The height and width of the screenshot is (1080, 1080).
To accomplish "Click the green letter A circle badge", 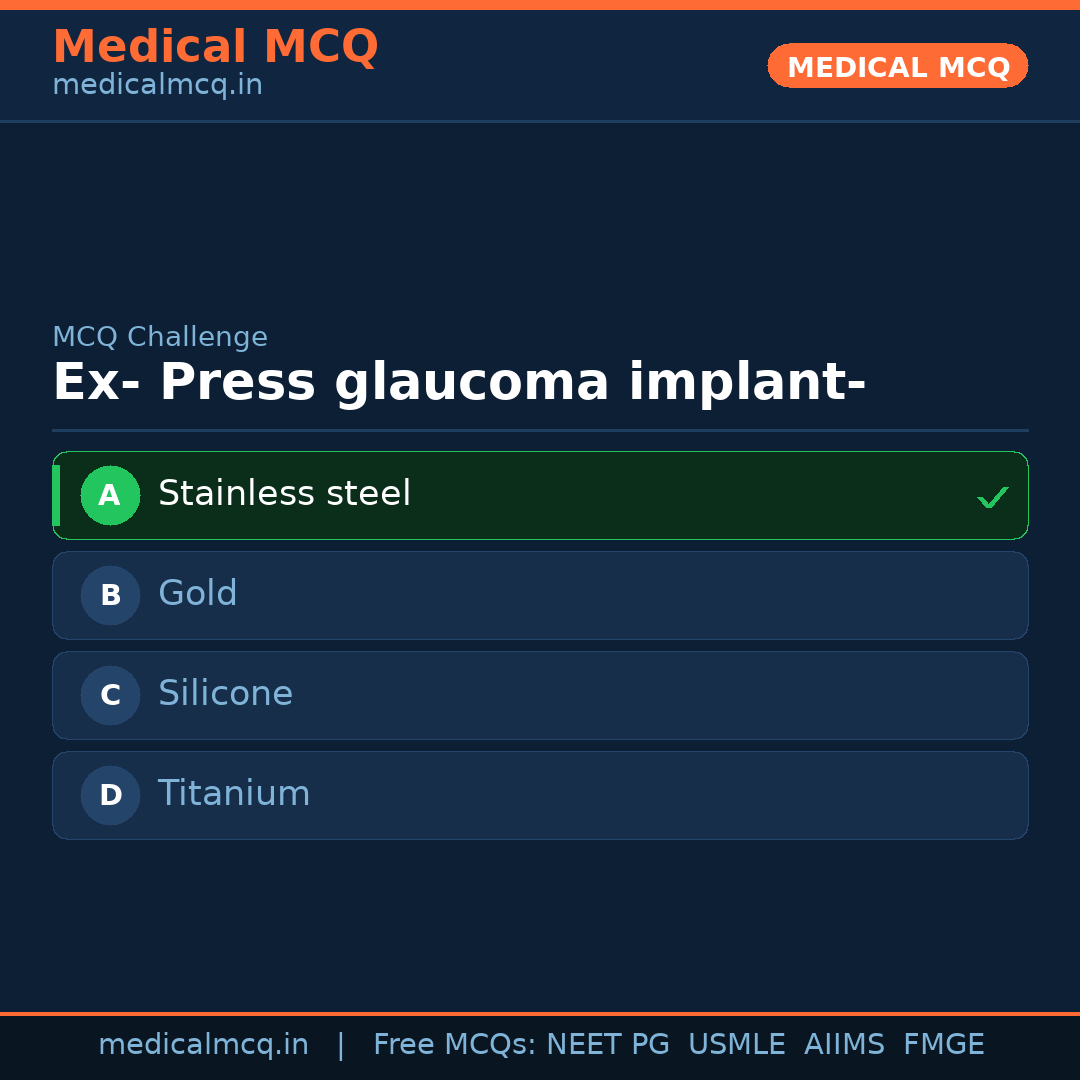I will [110, 495].
